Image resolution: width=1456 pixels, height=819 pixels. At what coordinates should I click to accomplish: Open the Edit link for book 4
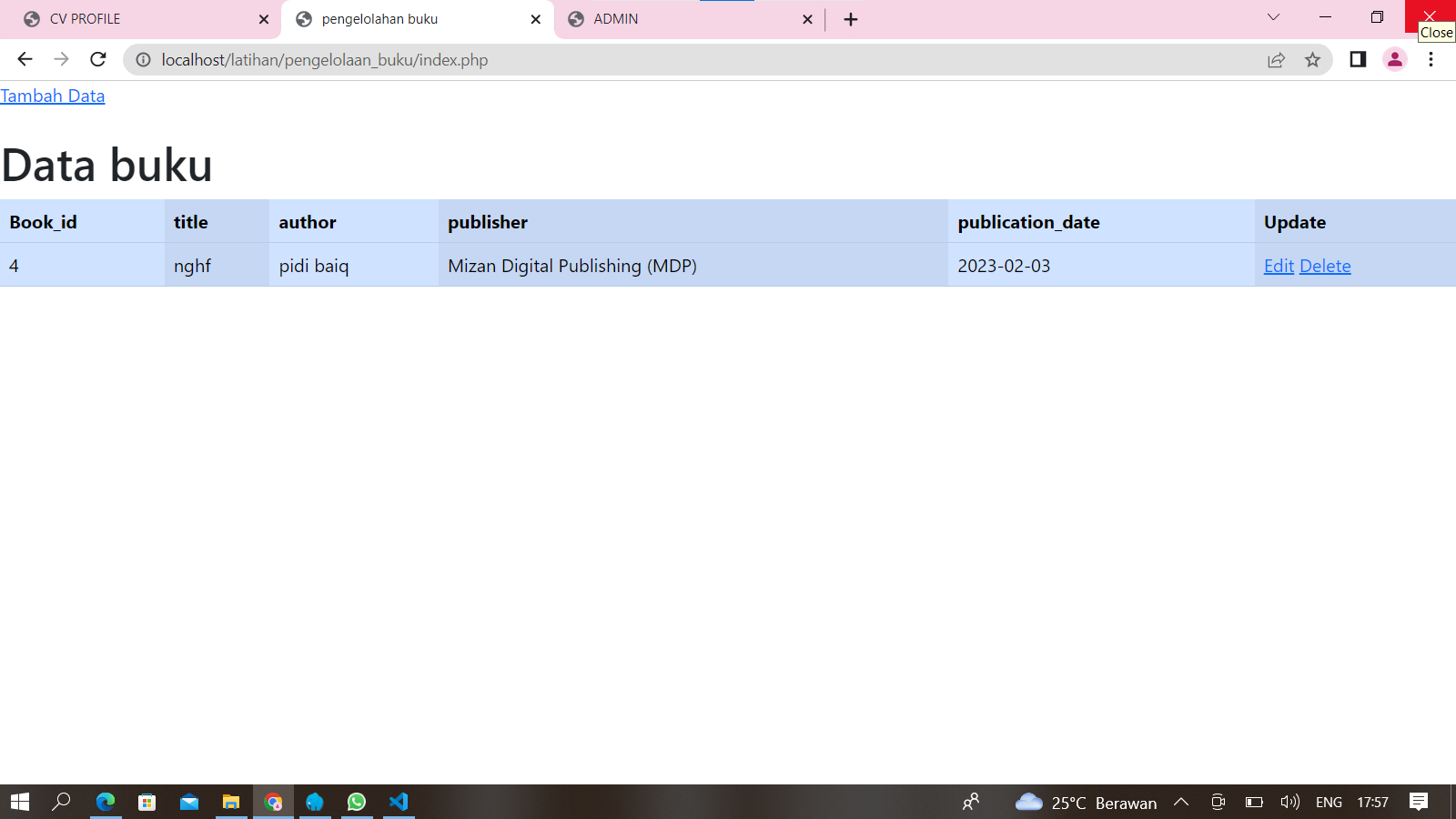tap(1279, 267)
